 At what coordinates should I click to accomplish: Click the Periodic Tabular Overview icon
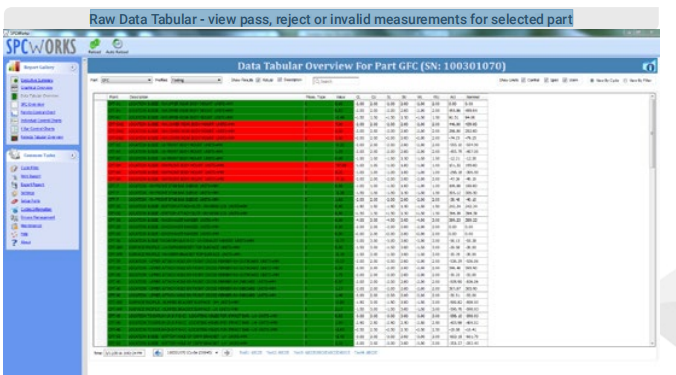tap(15, 137)
